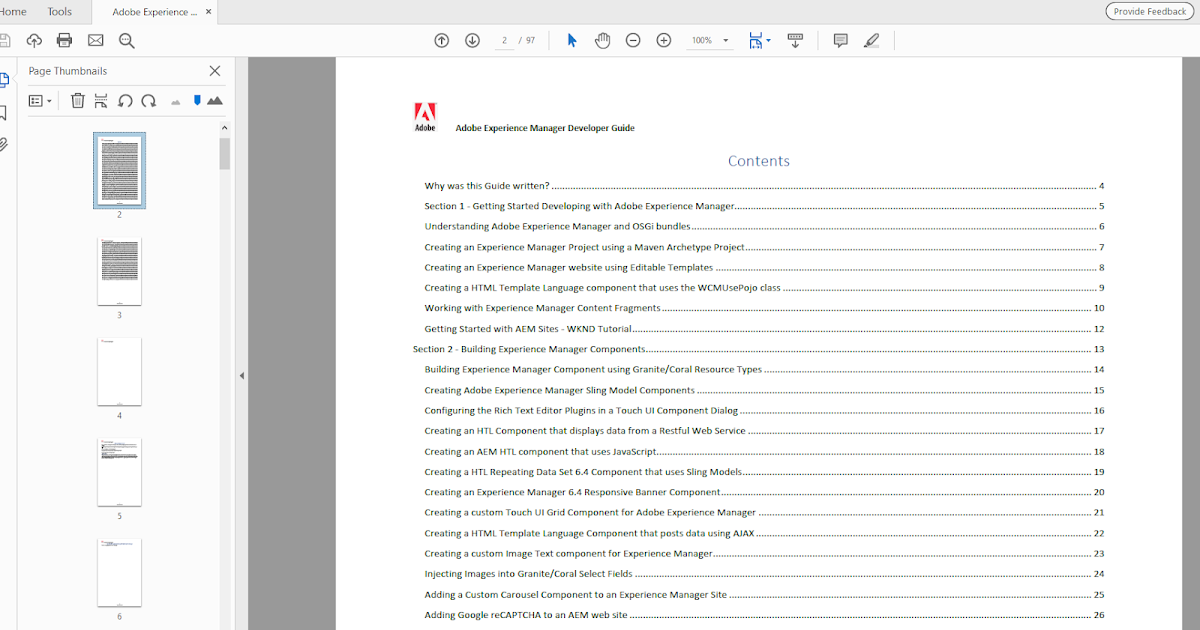Print the document

pos(64,40)
